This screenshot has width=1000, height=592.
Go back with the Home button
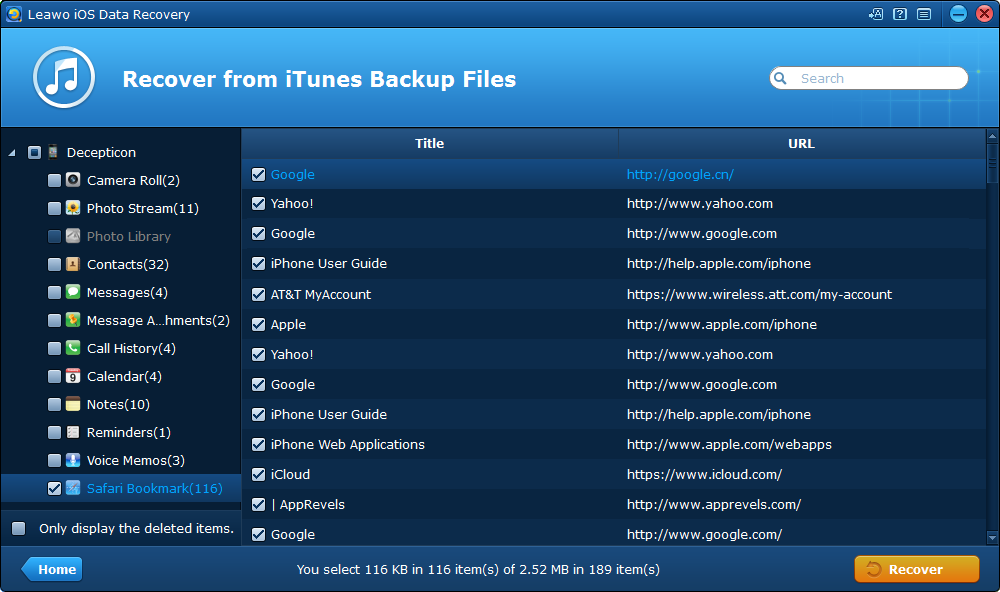point(52,569)
